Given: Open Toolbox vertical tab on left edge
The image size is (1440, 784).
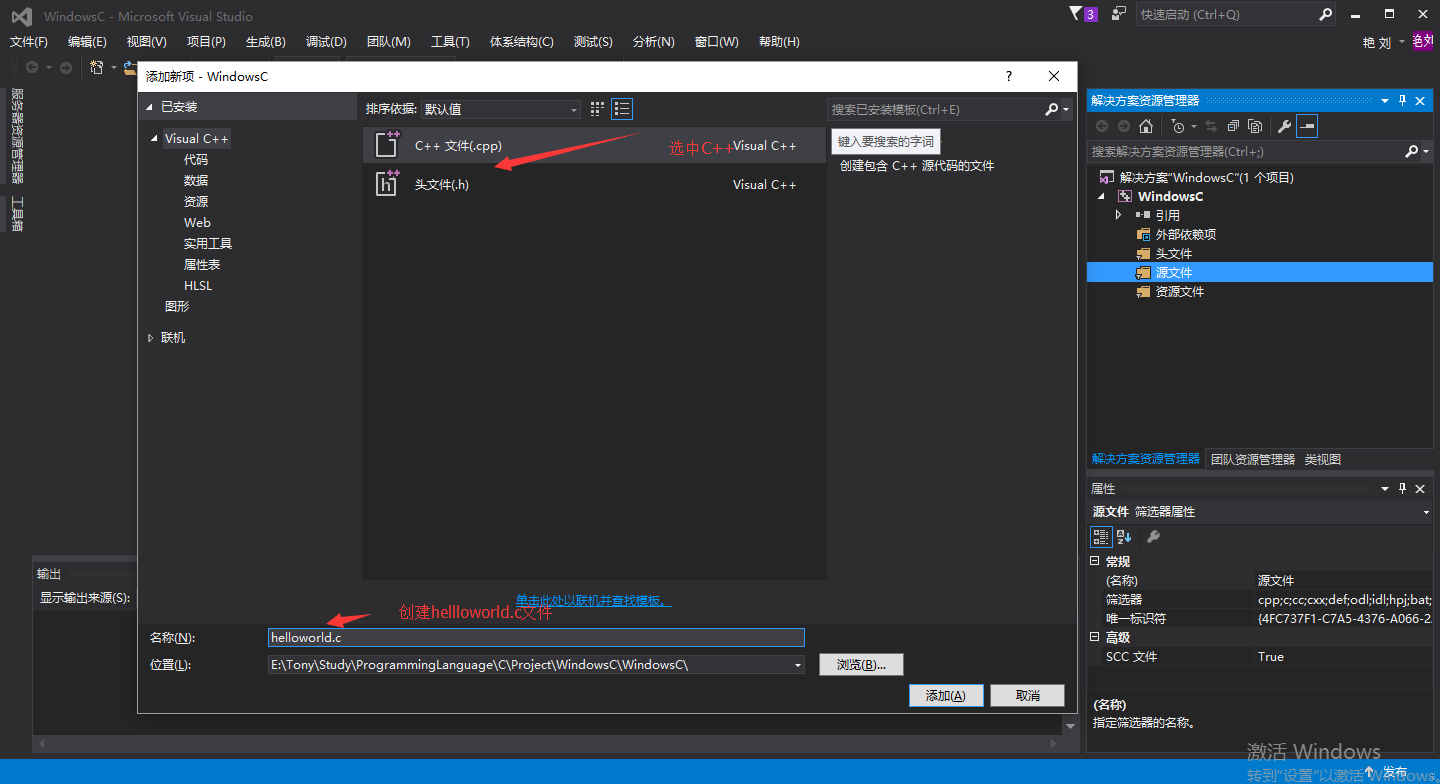Looking at the screenshot, I should 16,214.
